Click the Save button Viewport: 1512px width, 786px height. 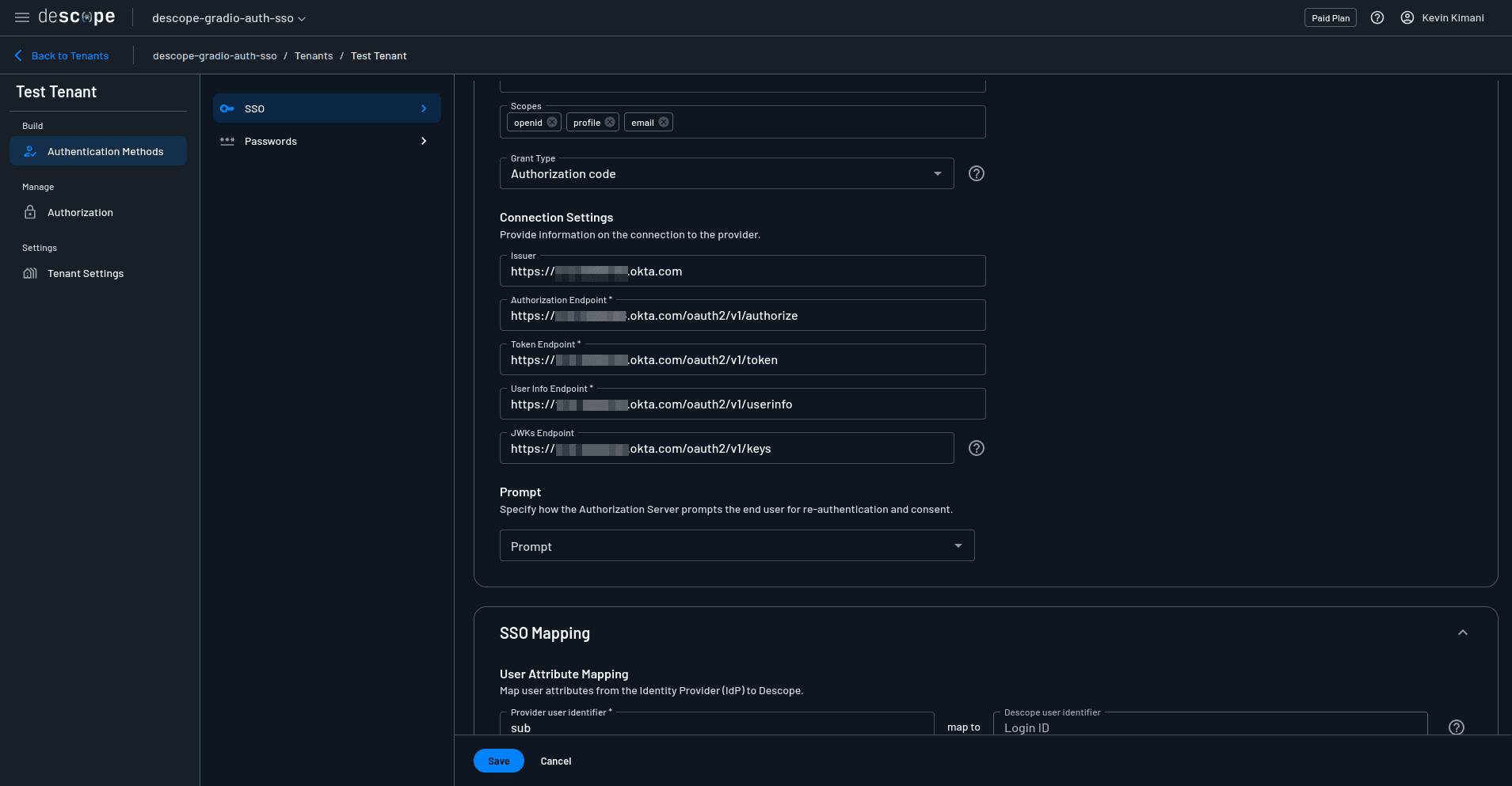click(498, 761)
